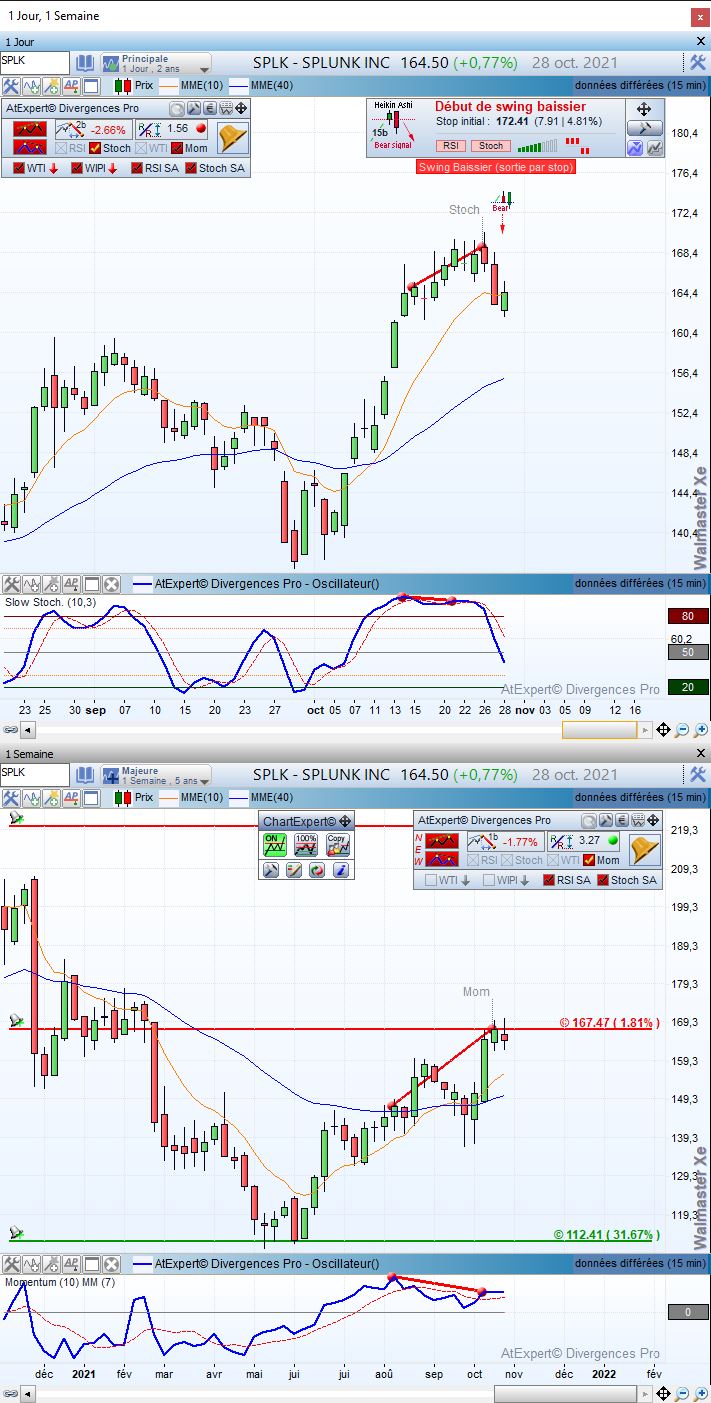Click the daily chart horizontal scrollbar thumb
The image size is (711, 1403).
coord(599,731)
